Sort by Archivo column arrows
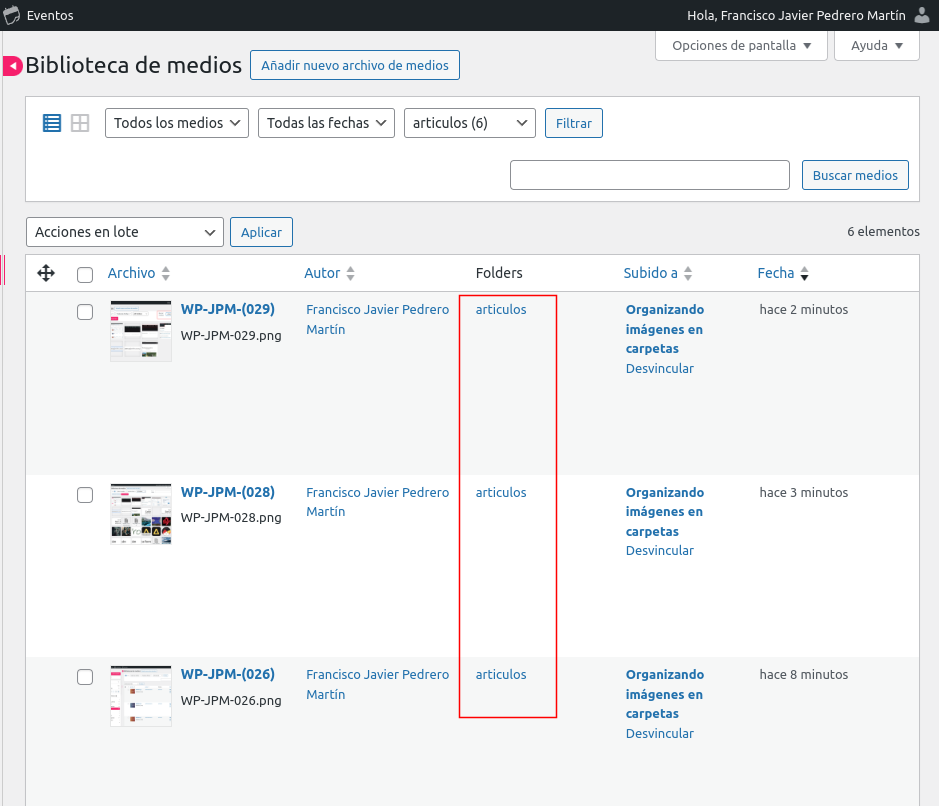 (166, 274)
